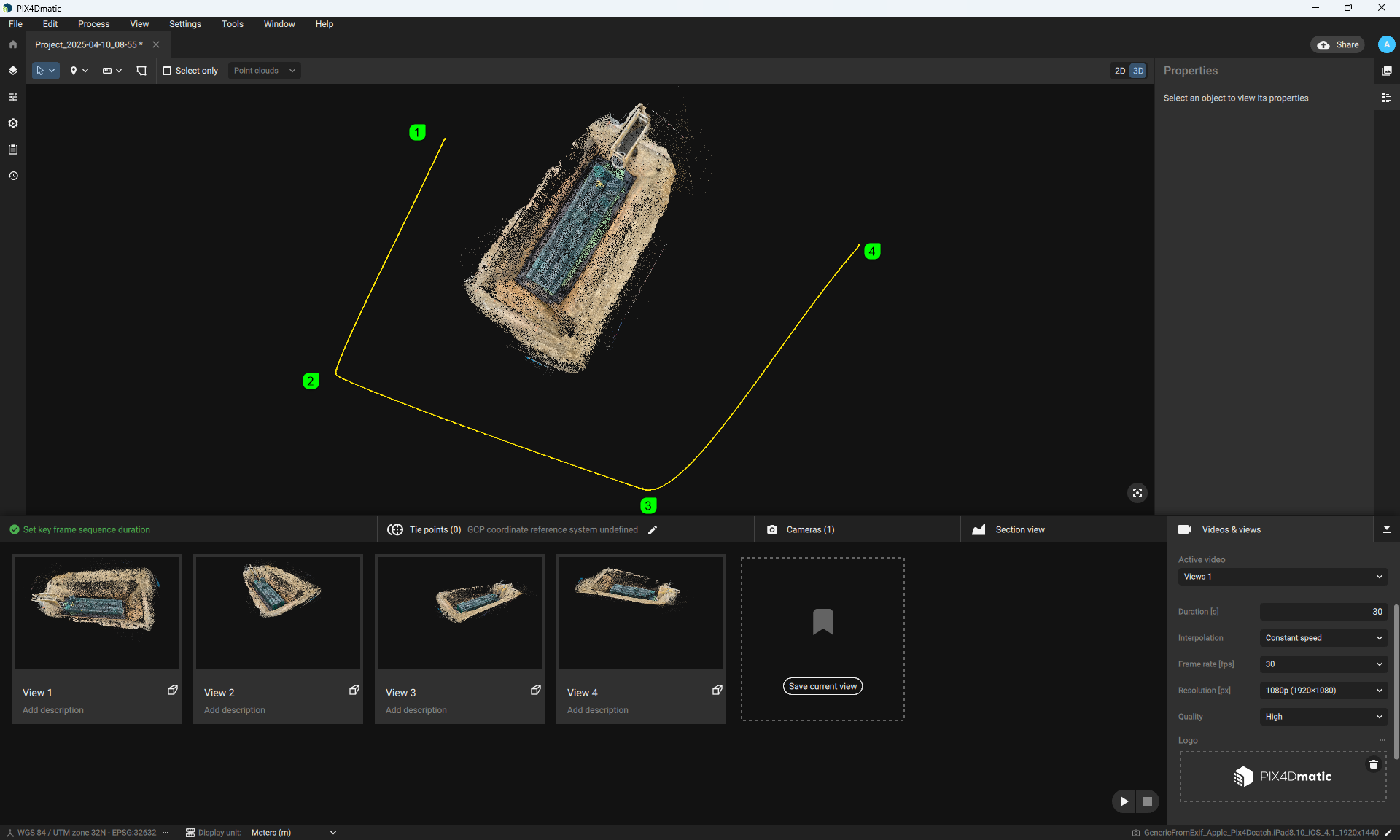Switch viewport to 2D mode
This screenshot has height=840, width=1400.
click(1119, 71)
